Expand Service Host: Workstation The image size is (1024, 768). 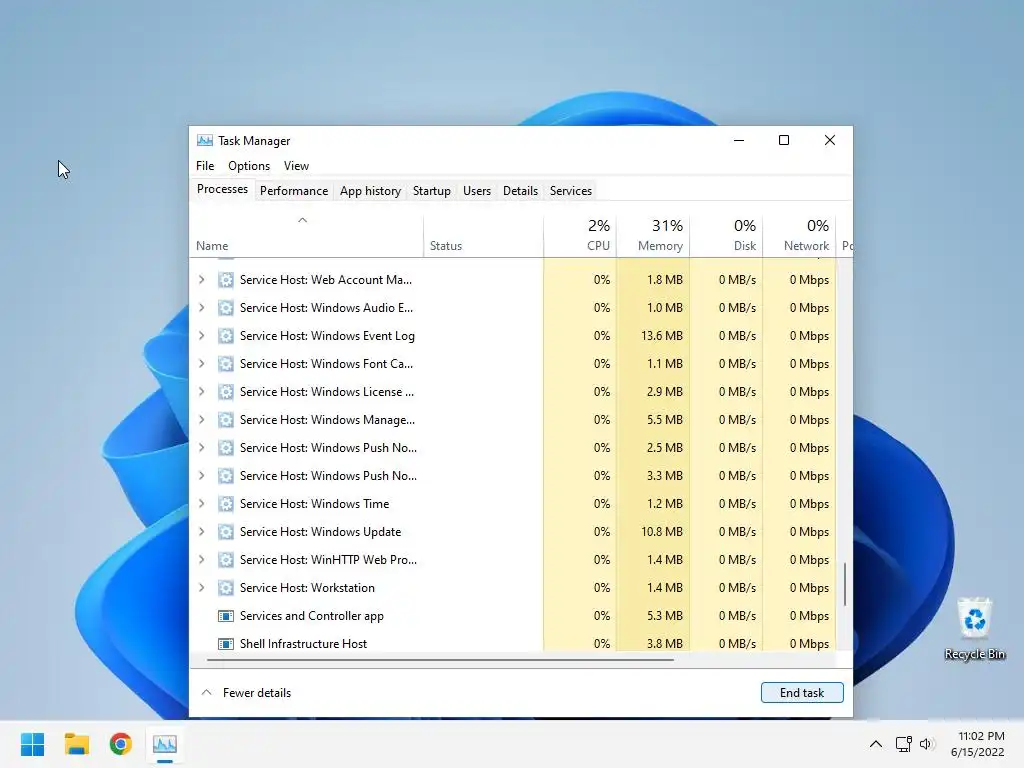click(202, 588)
